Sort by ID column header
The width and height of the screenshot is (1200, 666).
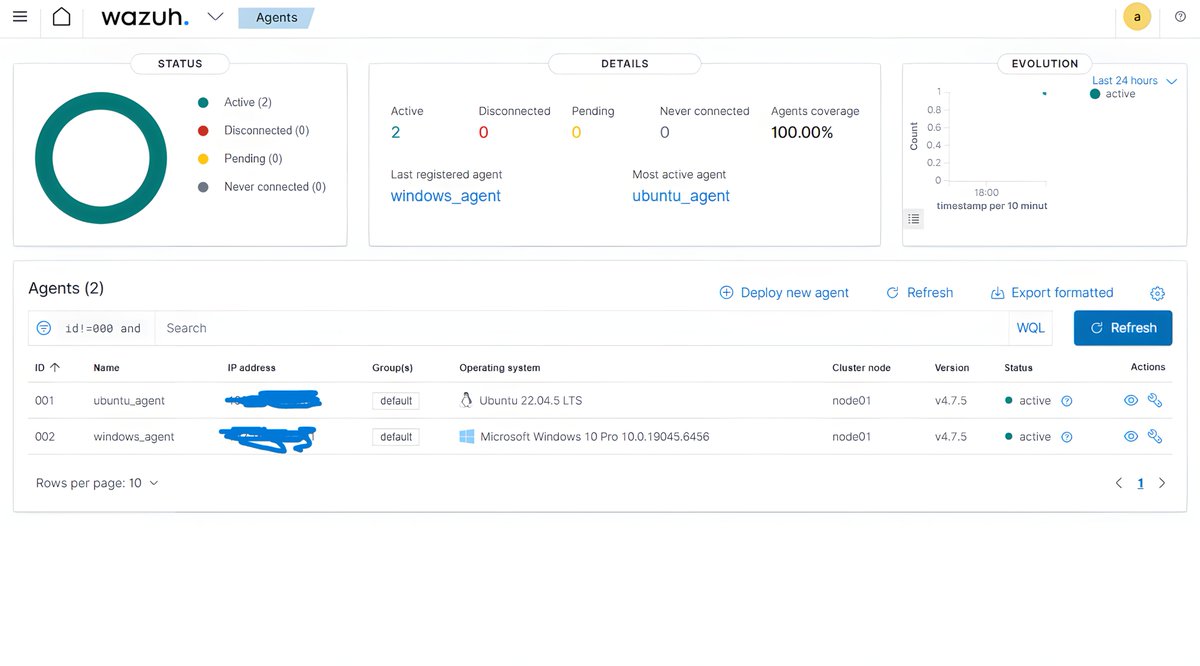(x=47, y=367)
